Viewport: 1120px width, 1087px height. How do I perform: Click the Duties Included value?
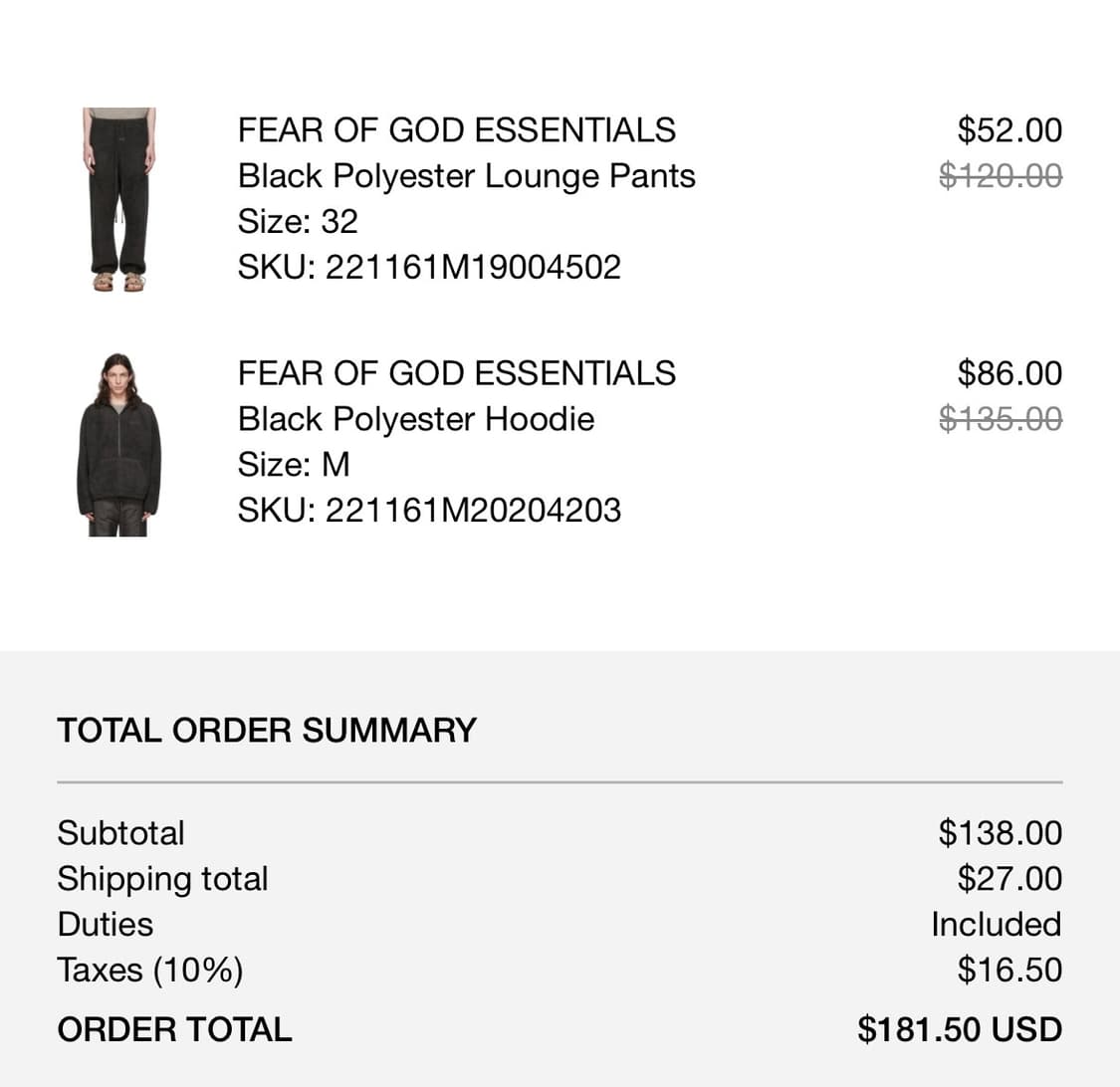(997, 925)
